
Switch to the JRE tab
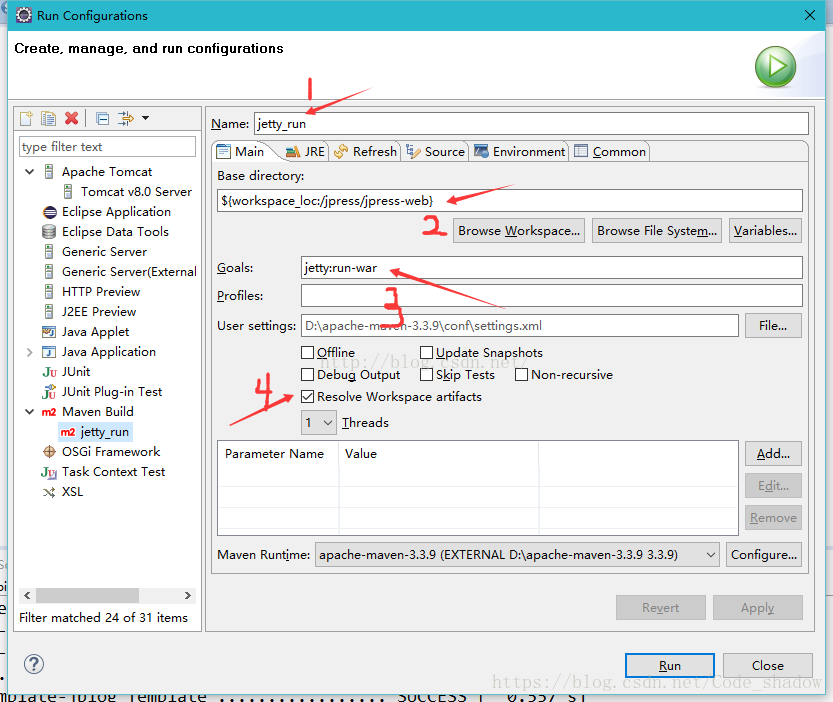305,151
